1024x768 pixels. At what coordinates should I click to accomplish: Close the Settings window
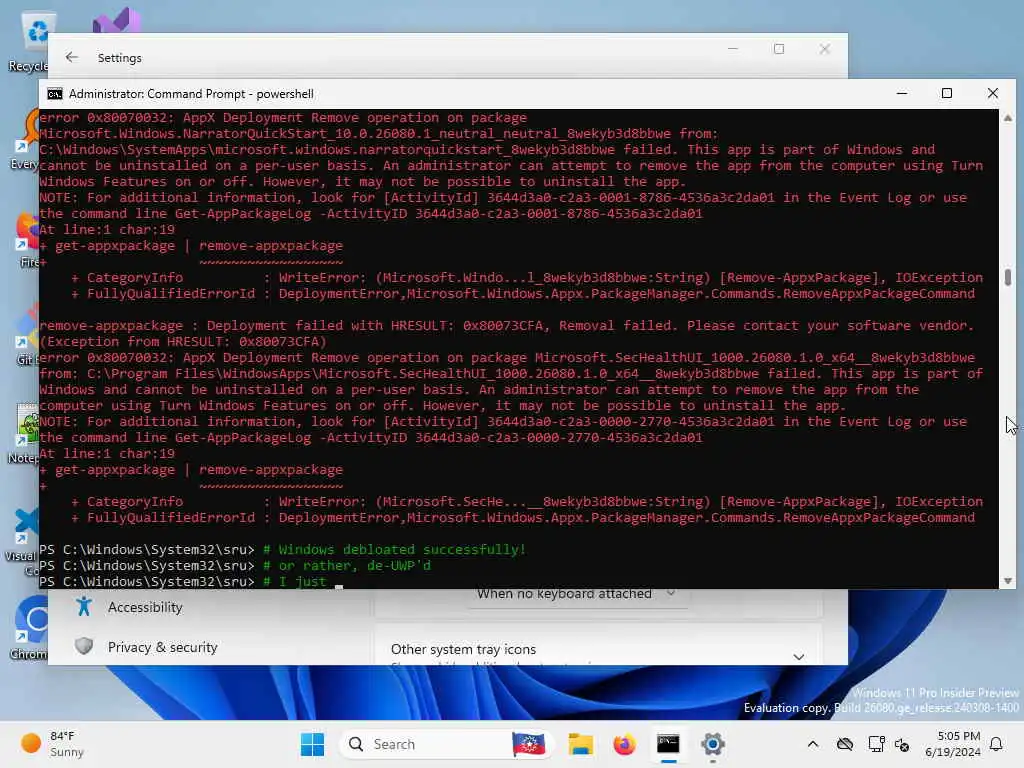tap(825, 49)
